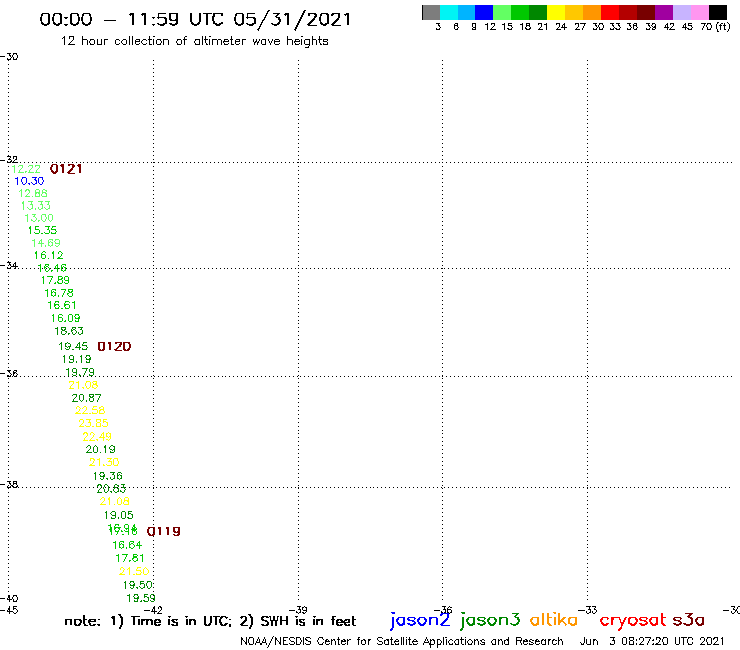Click the bright red swatch in the legend
The width and height of the screenshot is (740, 650).
coord(610,12)
